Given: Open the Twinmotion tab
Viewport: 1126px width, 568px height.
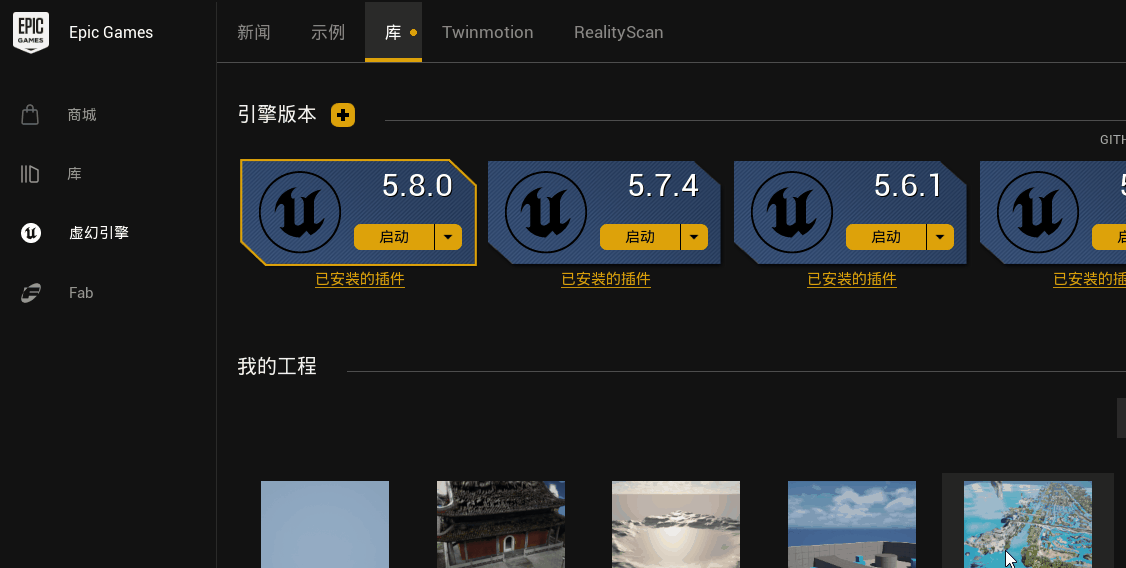Looking at the screenshot, I should pyautogui.click(x=488, y=32).
